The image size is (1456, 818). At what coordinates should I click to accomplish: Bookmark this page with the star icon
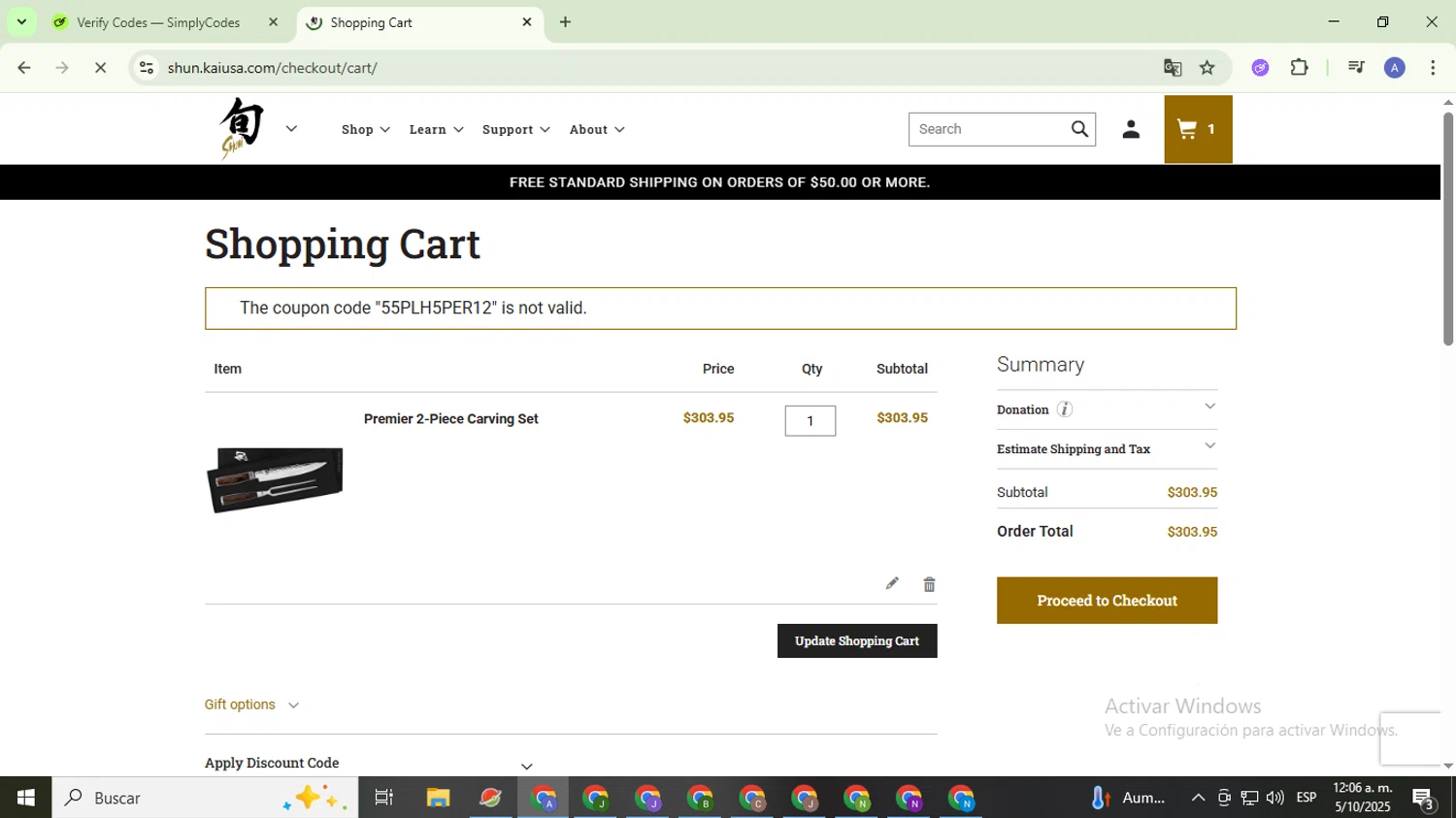point(1208,68)
